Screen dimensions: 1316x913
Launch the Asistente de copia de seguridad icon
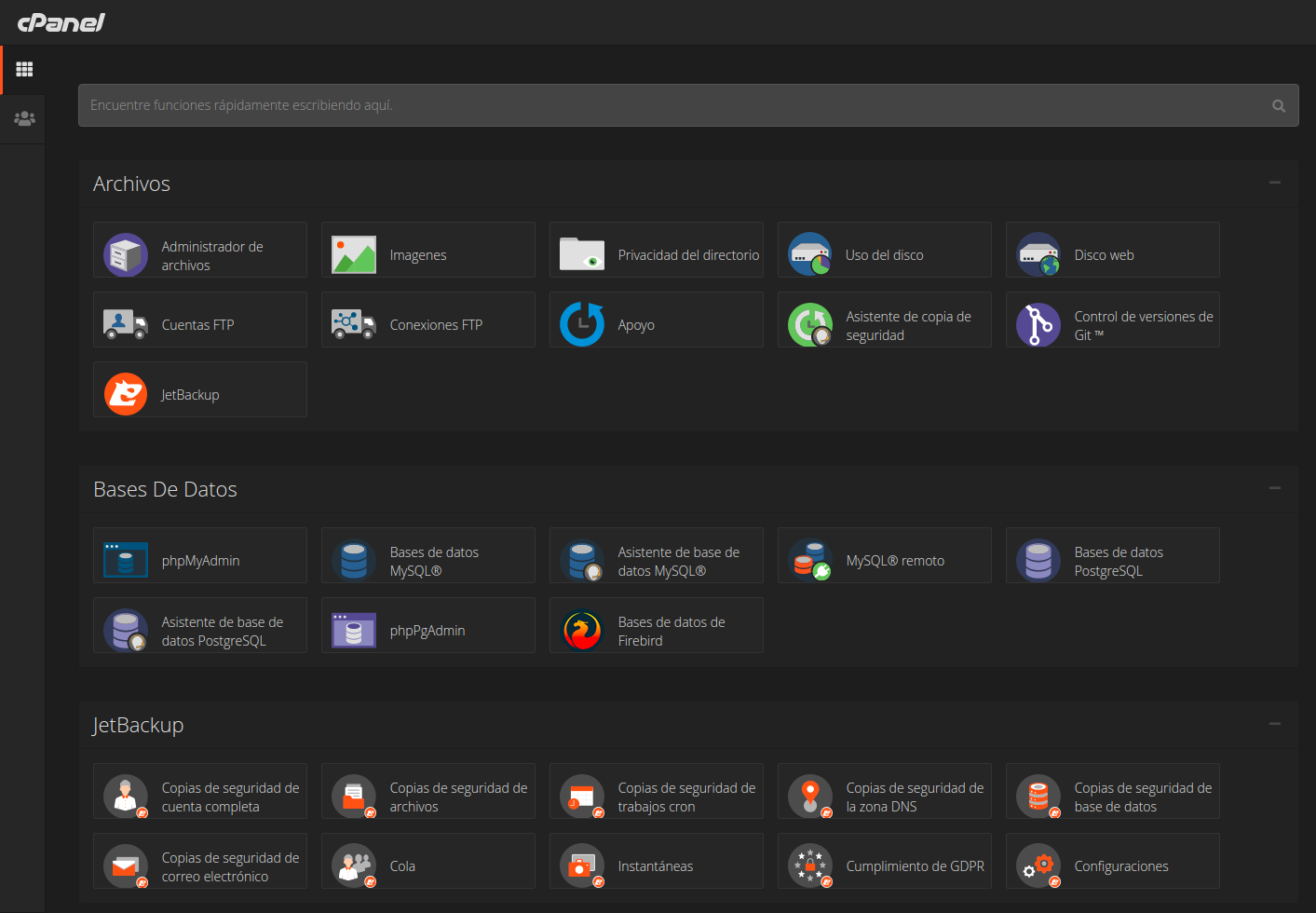(x=810, y=325)
